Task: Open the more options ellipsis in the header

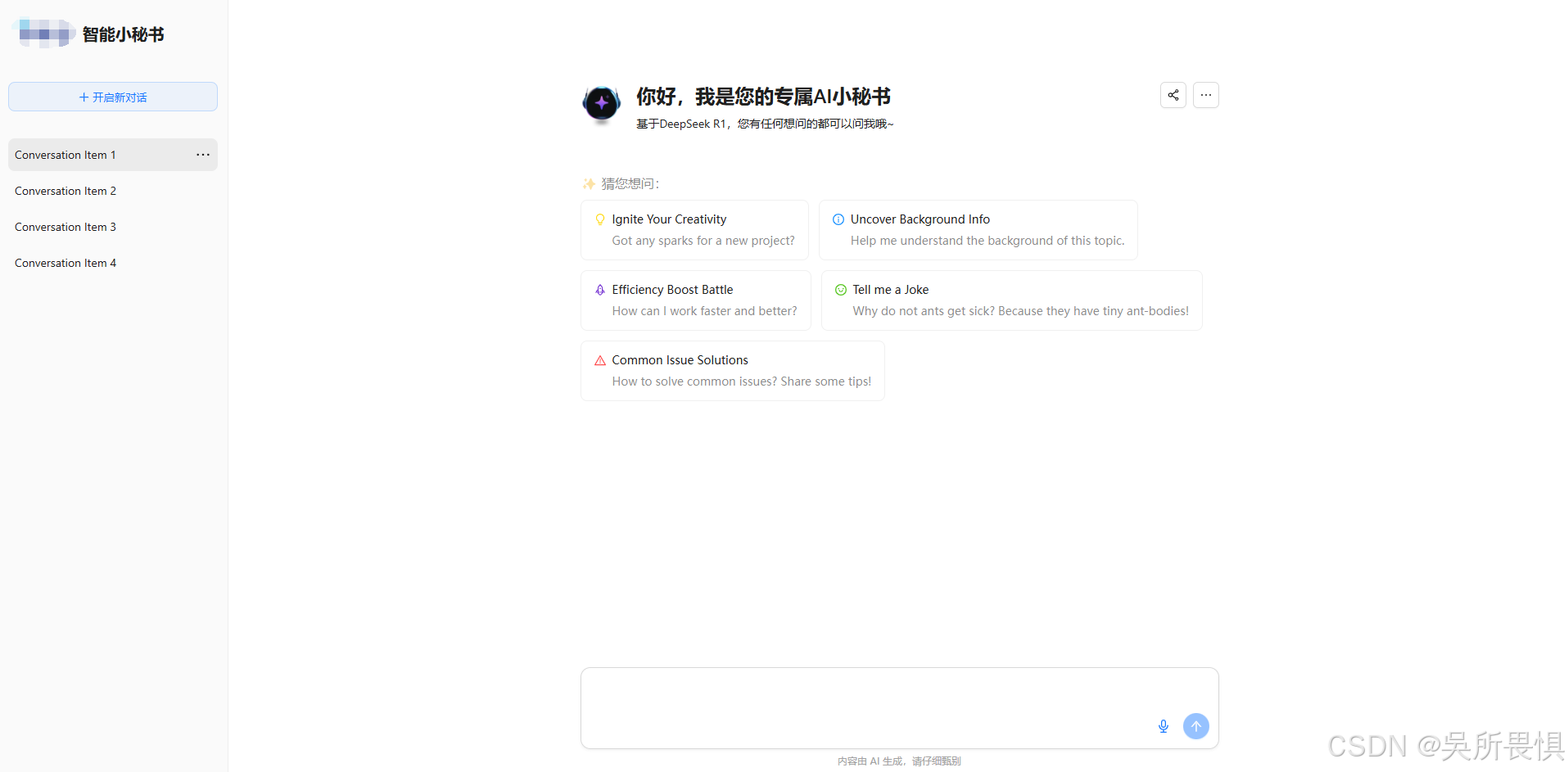Action: pyautogui.click(x=1205, y=95)
